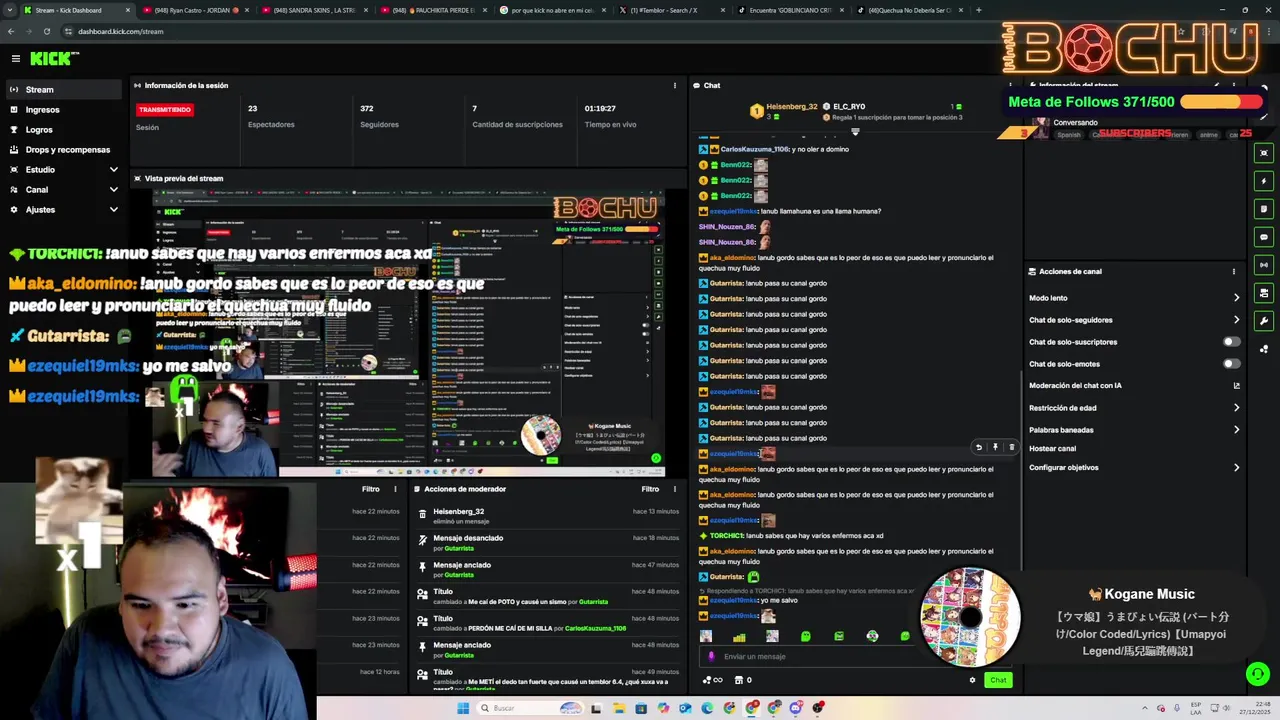The width and height of the screenshot is (1280, 720).
Task: Open a new browser tab
Action: pyautogui.click(x=978, y=10)
